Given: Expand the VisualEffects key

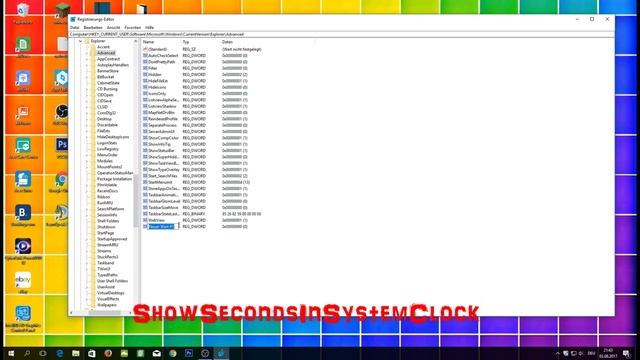Looking at the screenshot, I should coord(87,299).
